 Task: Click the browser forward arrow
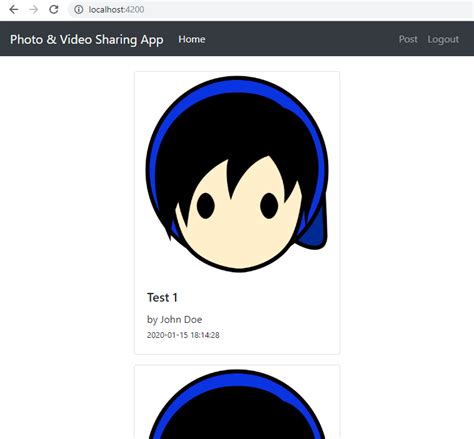(33, 10)
